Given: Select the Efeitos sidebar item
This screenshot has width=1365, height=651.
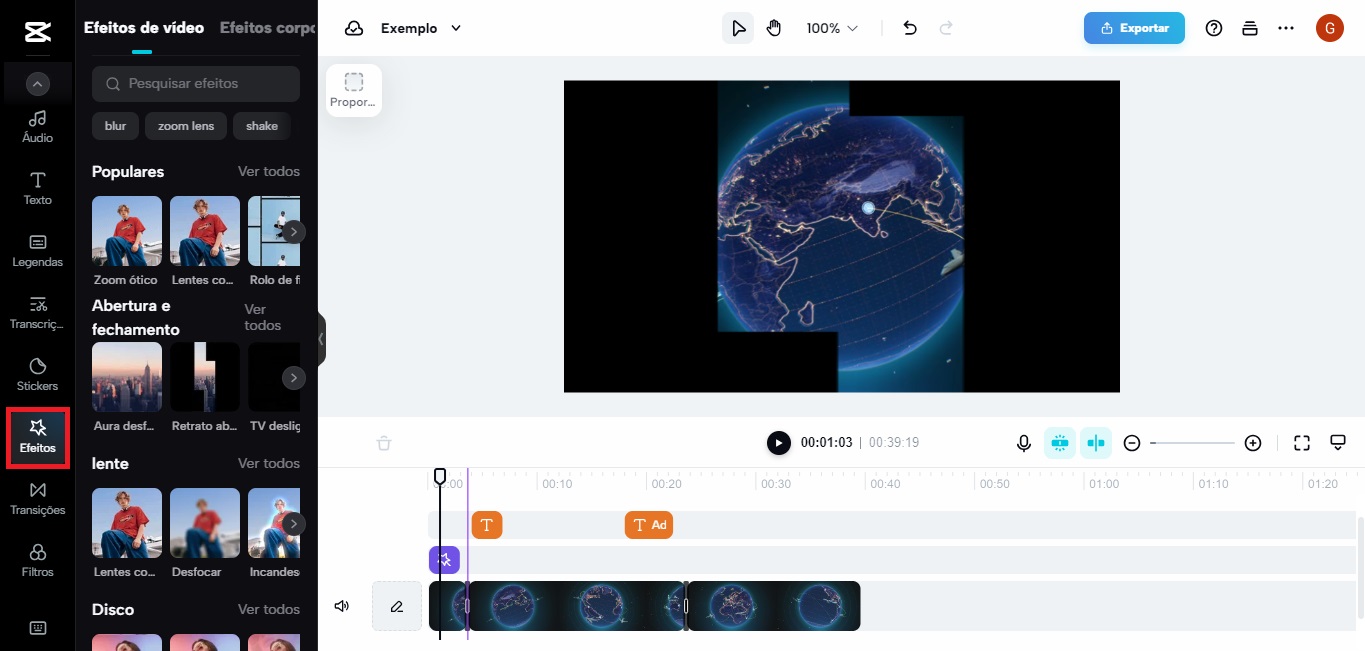Looking at the screenshot, I should point(38,437).
